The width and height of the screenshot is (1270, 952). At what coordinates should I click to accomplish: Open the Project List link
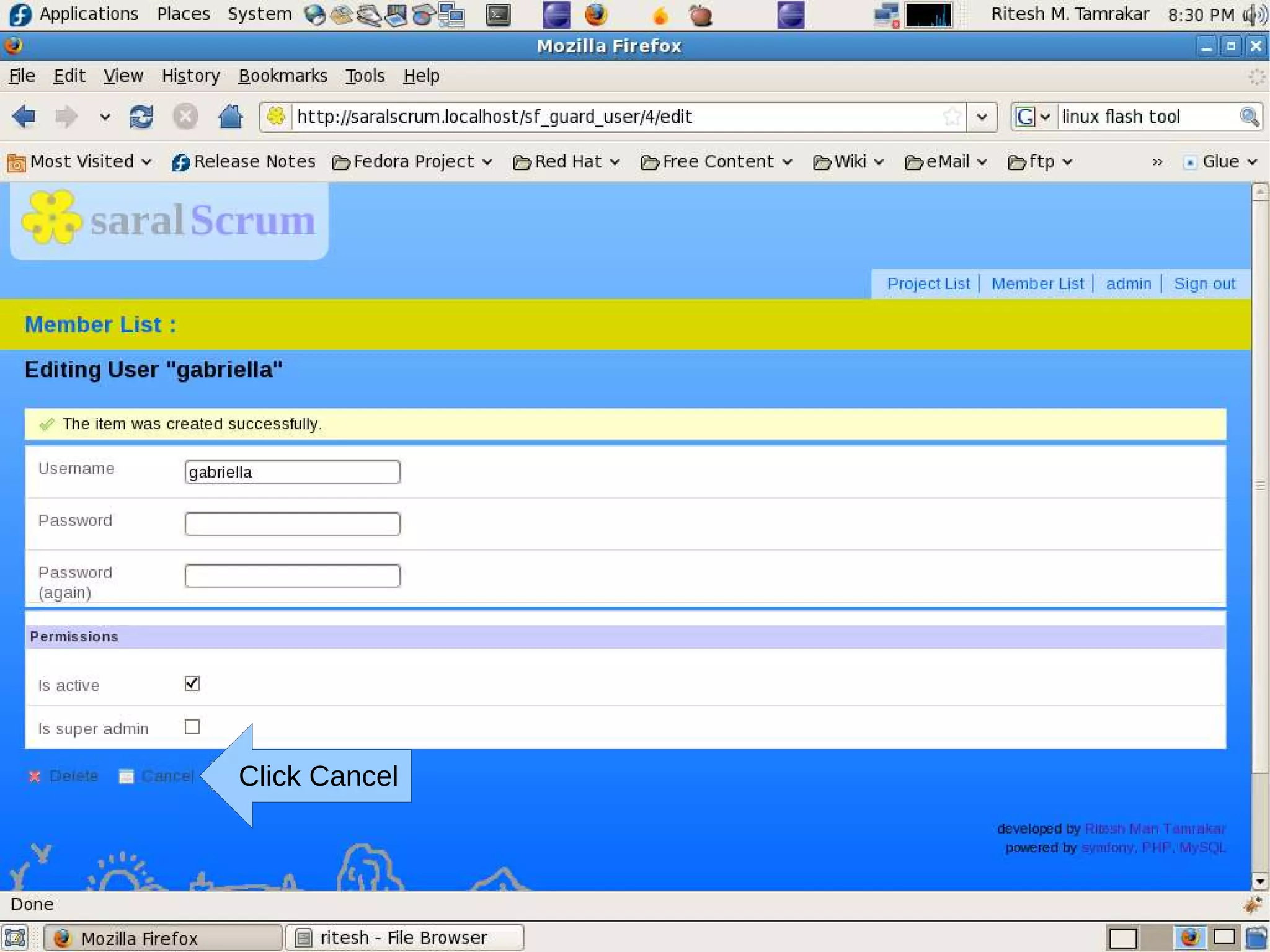click(x=928, y=283)
